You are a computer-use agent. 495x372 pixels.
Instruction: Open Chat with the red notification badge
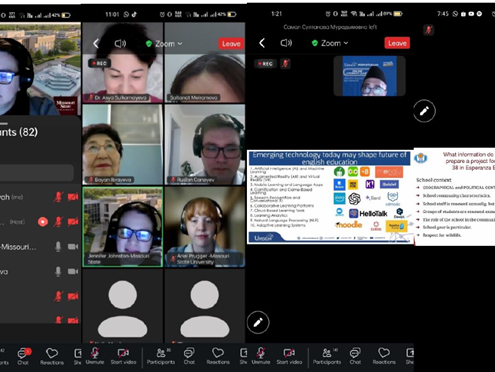23,356
